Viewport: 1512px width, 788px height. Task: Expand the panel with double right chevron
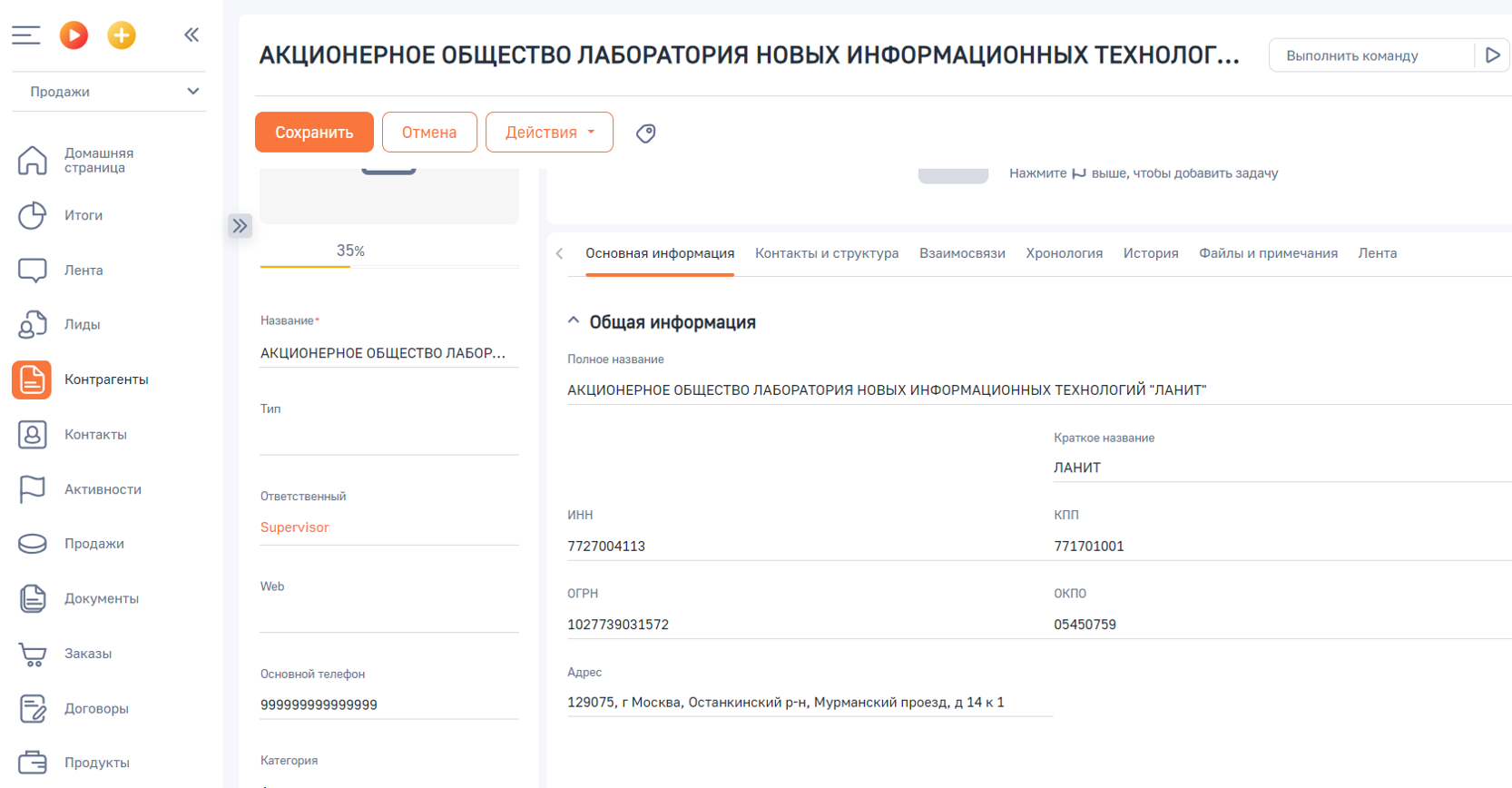coord(240,226)
